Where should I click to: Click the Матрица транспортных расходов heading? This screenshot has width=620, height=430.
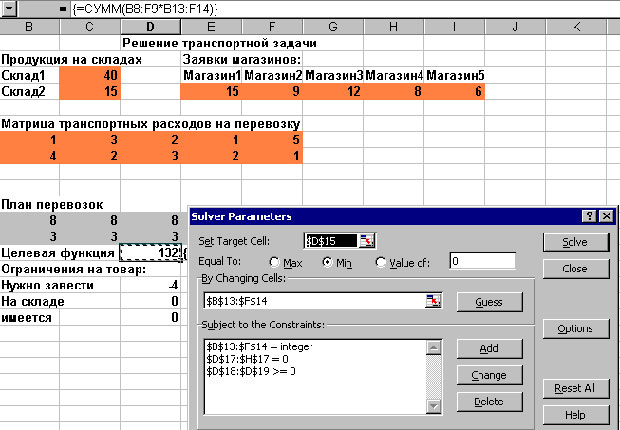point(150,124)
